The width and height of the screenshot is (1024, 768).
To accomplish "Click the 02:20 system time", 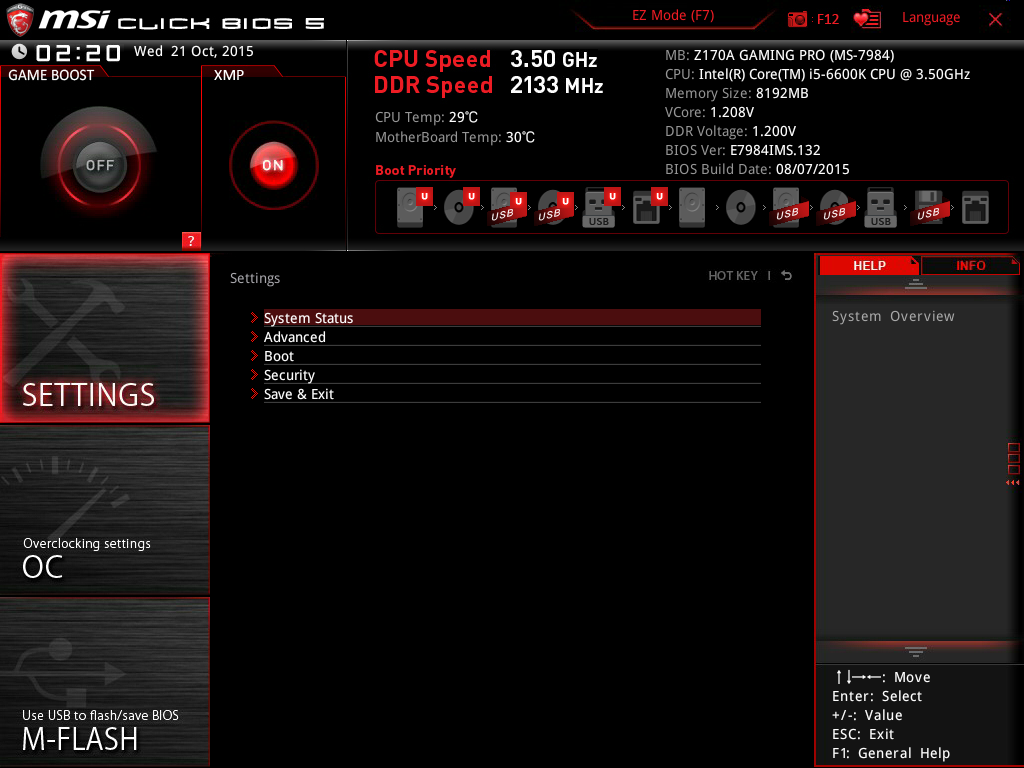I will 78,52.
